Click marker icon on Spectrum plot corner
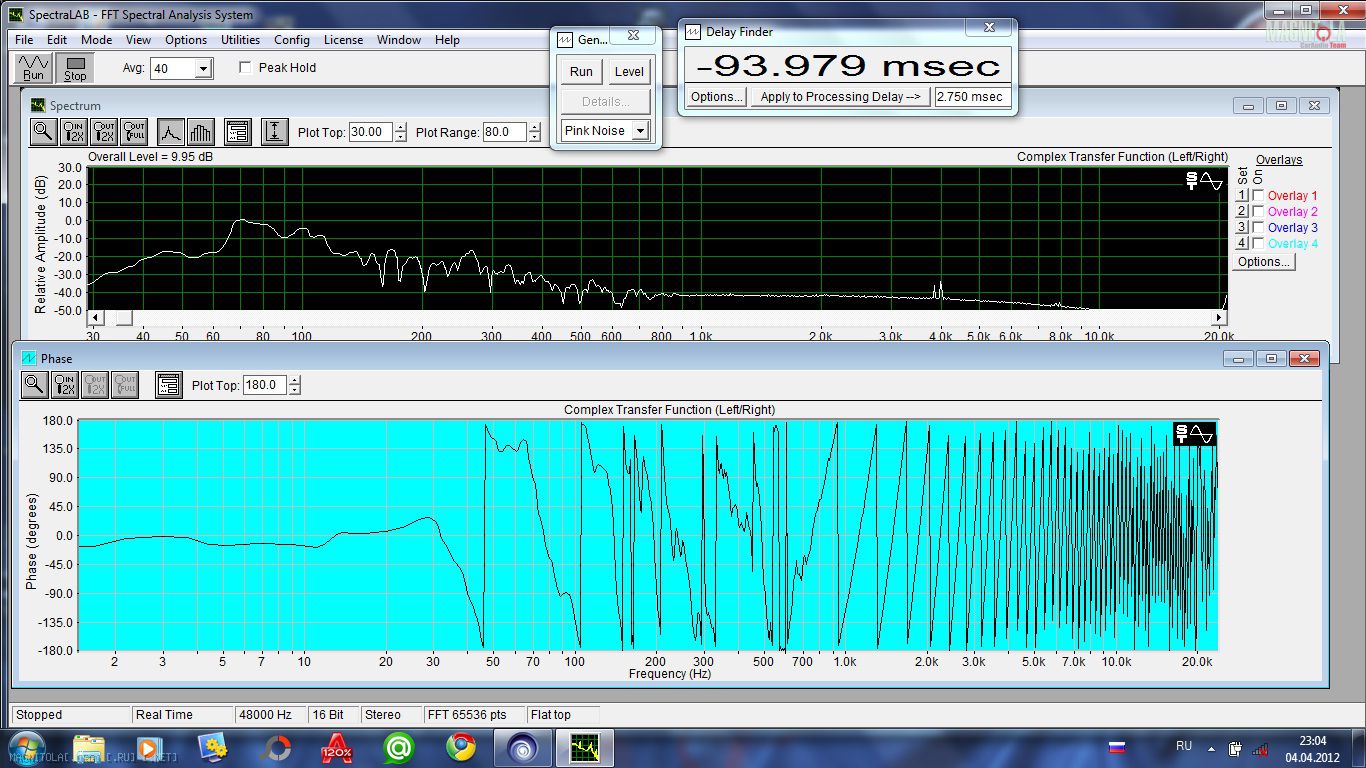 (1204, 181)
